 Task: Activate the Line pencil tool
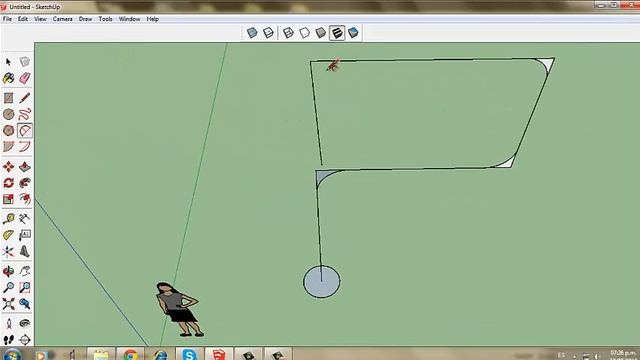[x=24, y=98]
